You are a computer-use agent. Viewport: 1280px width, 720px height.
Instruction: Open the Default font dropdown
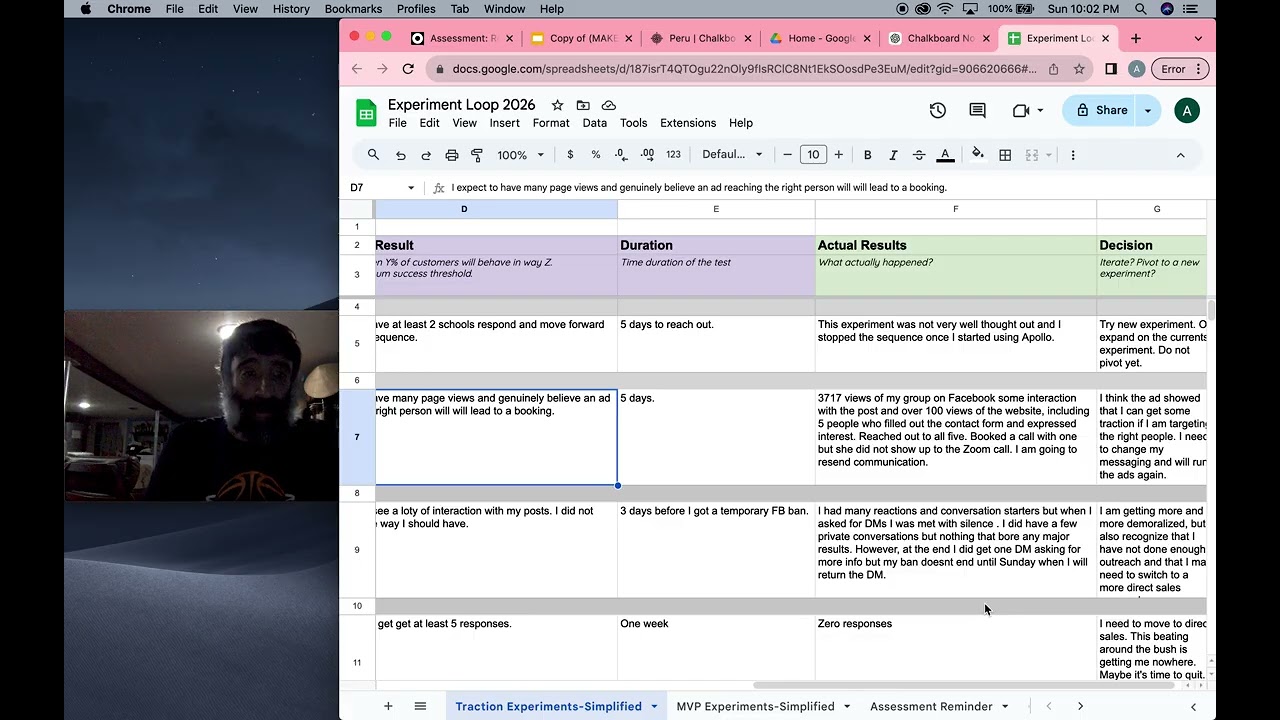(x=732, y=155)
